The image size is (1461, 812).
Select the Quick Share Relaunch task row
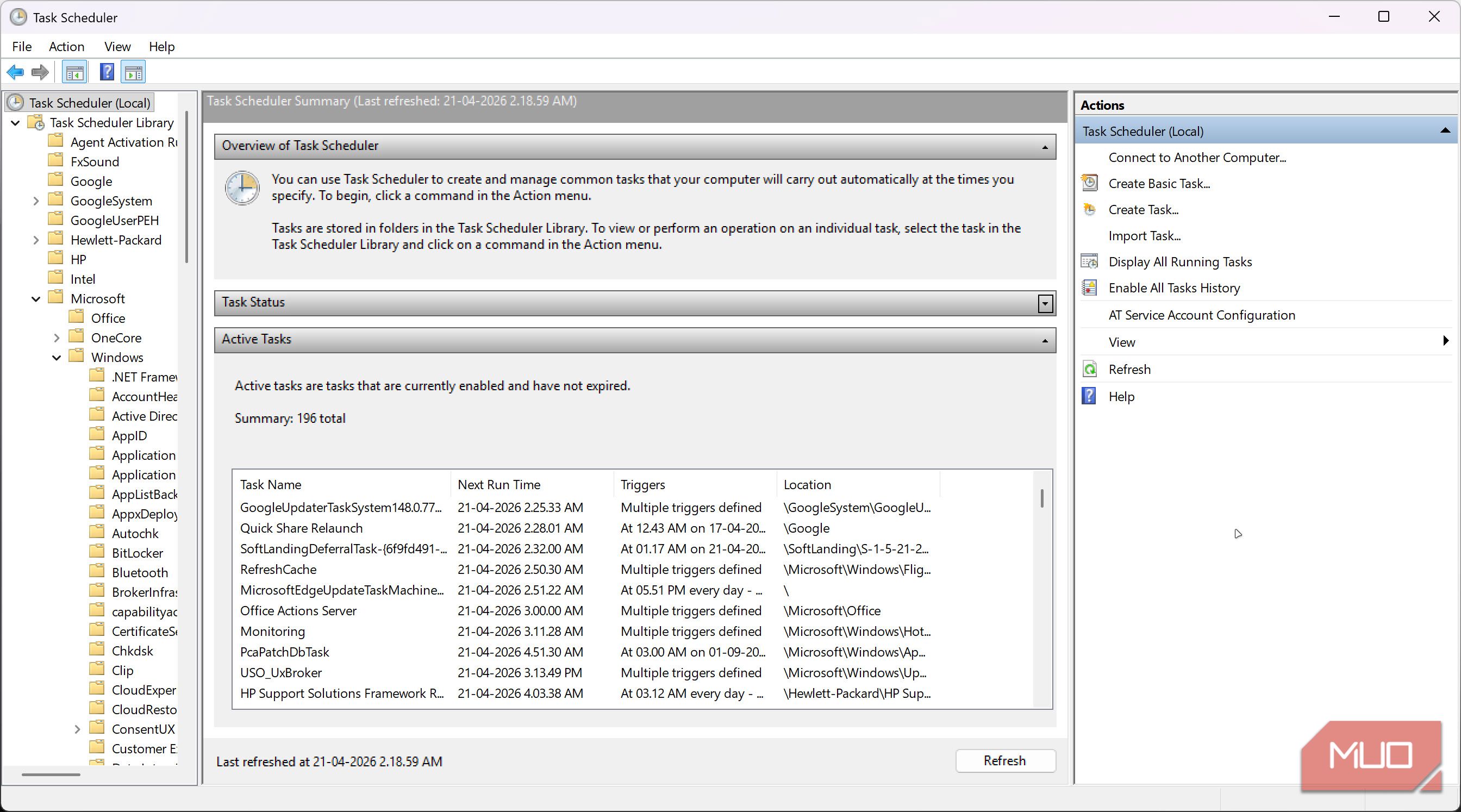tap(585, 528)
